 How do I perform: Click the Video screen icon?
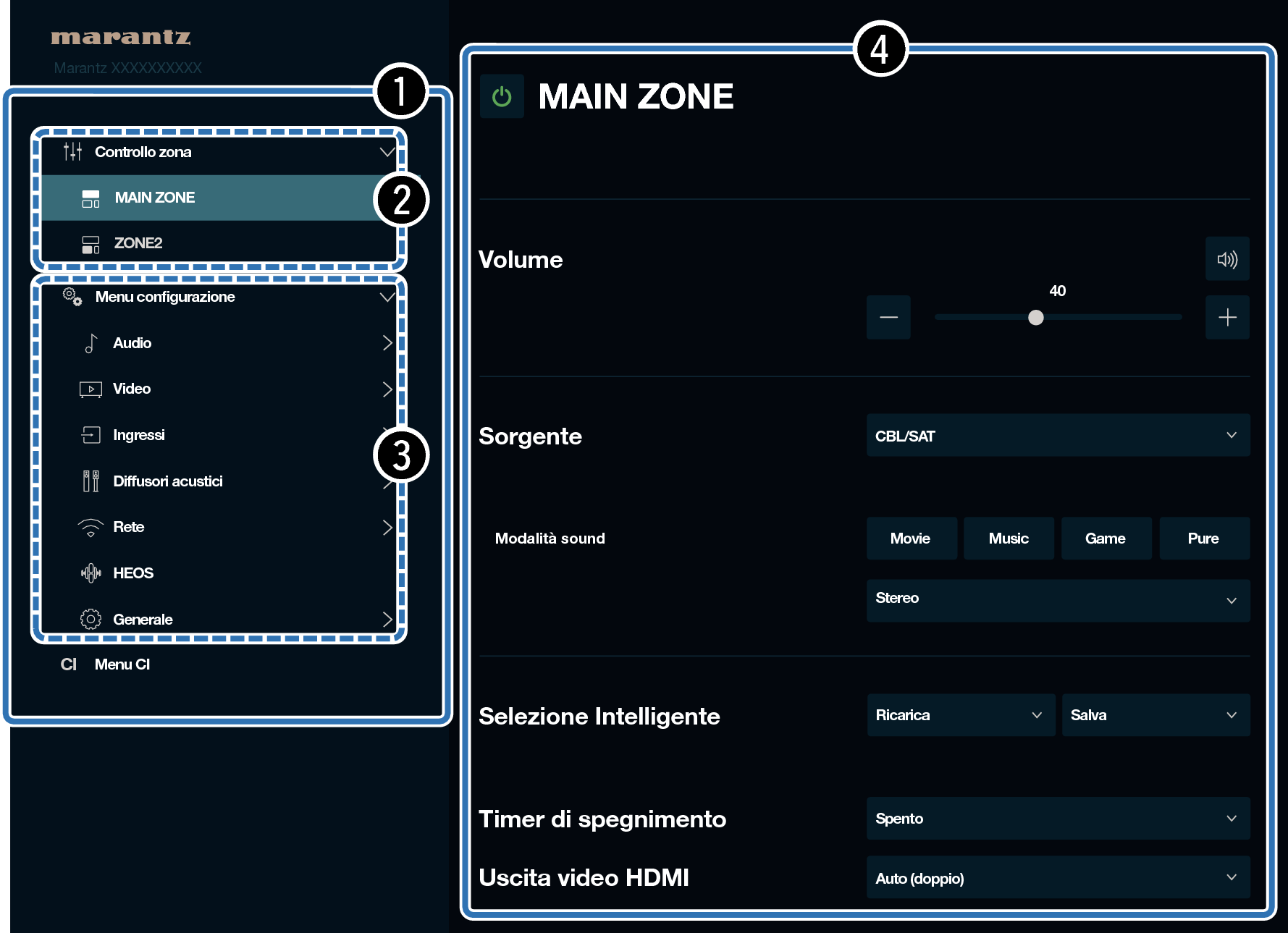pos(91,389)
